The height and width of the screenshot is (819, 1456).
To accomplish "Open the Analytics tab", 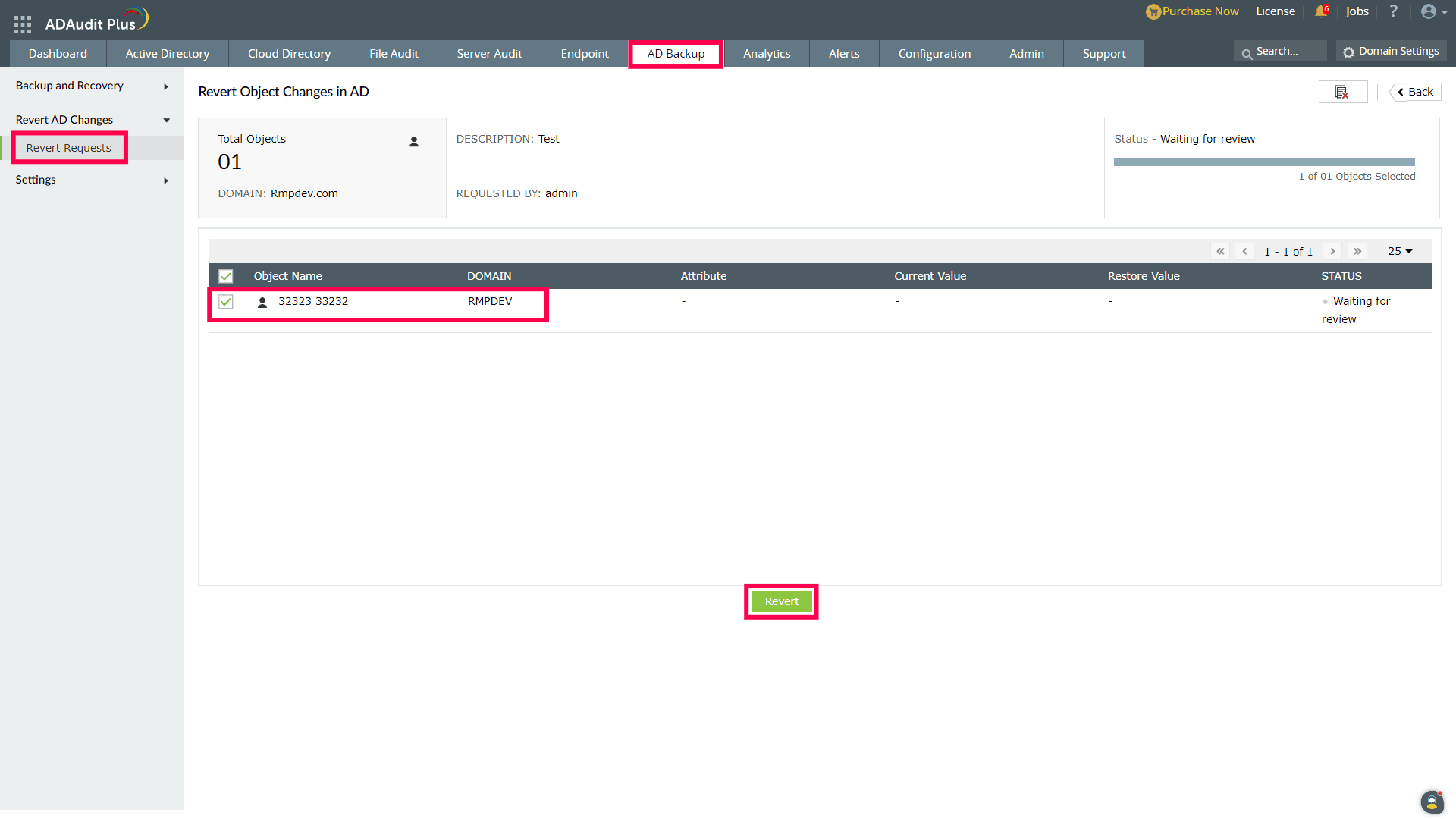I will (766, 54).
